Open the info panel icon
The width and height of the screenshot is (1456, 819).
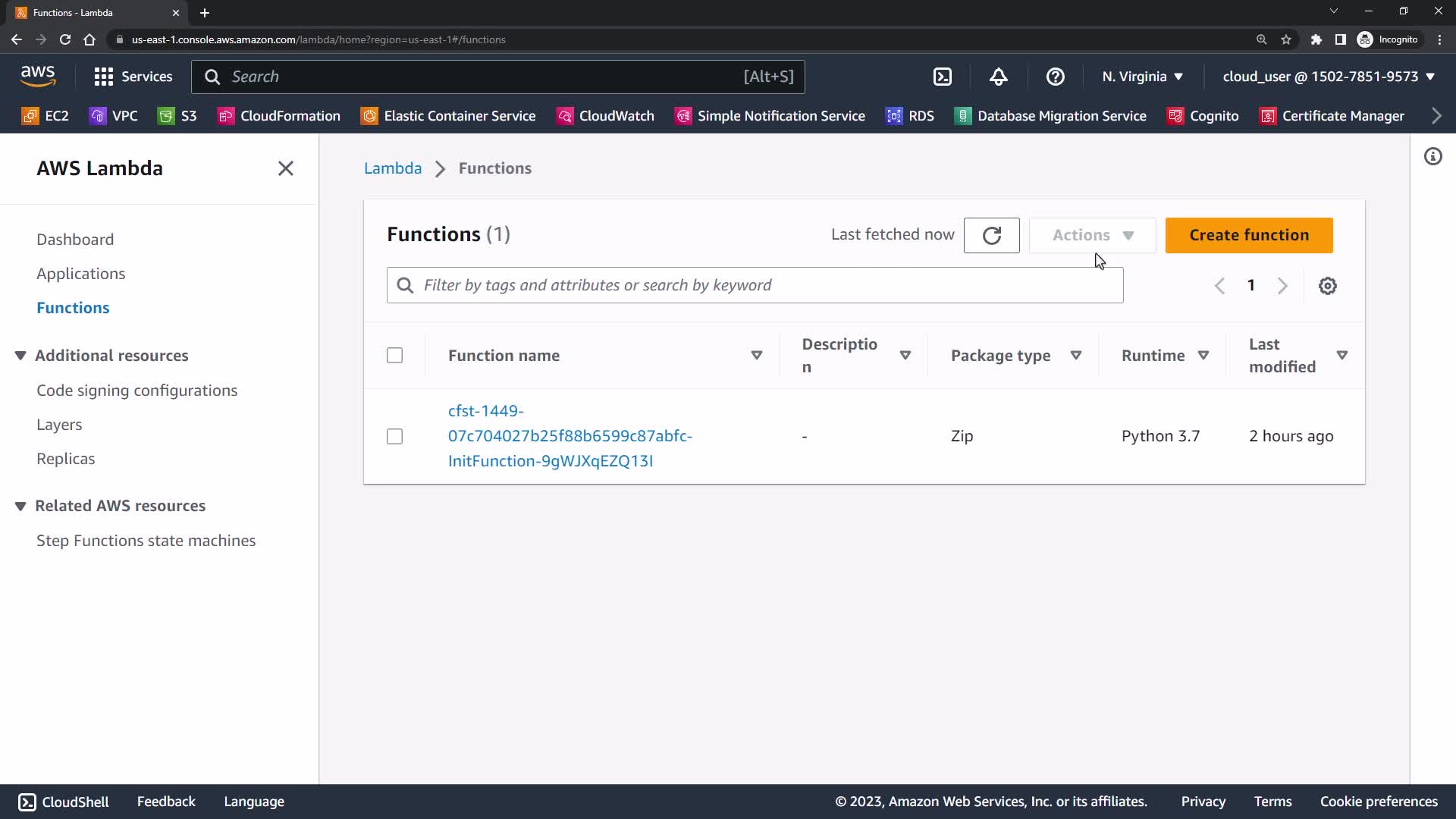1432,157
